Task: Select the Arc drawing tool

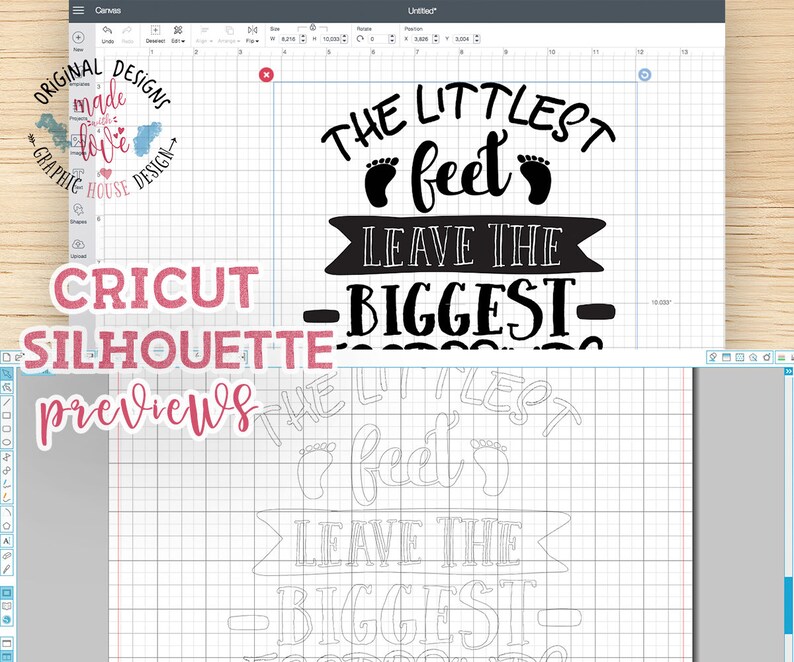Action: [x=7, y=512]
